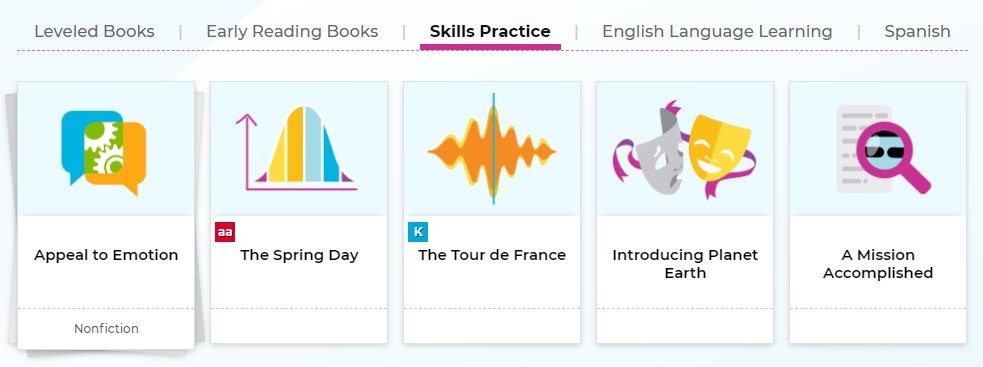Click the Nonfiction label on first card

click(106, 329)
